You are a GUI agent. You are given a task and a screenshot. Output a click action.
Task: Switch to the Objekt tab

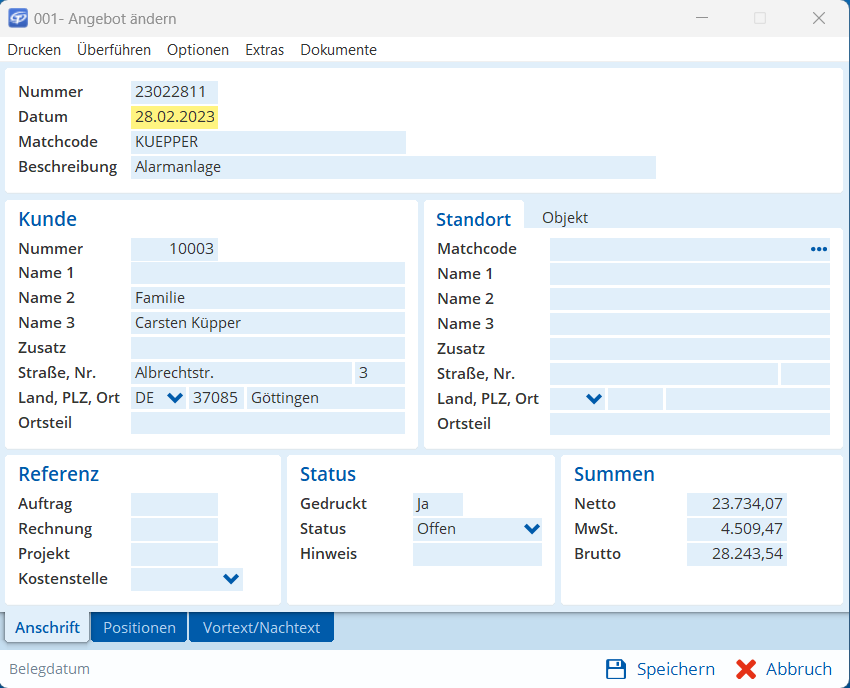pos(565,218)
